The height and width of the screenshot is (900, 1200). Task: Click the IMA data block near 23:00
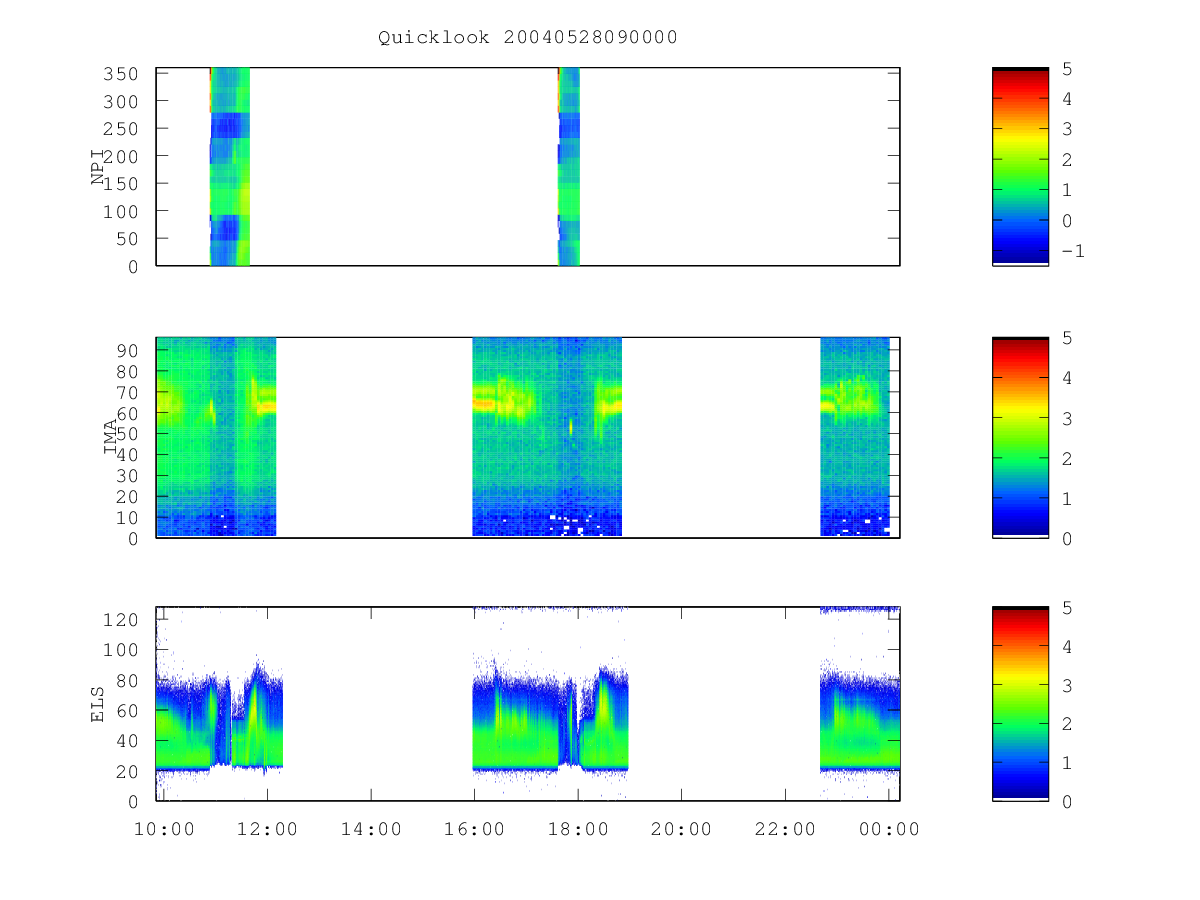(855, 437)
